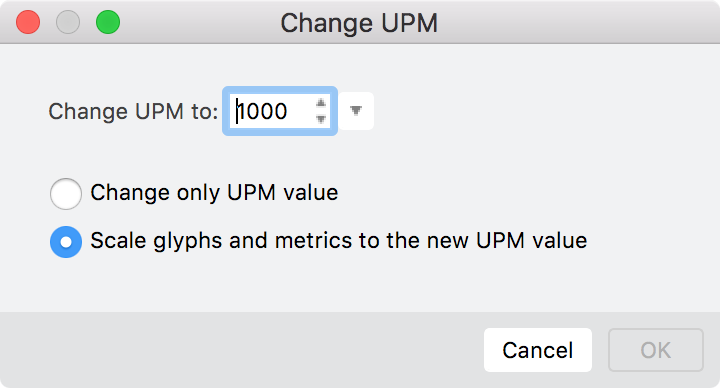
Task: Decrease UPM with the stepper down arrow
Action: coord(321,119)
